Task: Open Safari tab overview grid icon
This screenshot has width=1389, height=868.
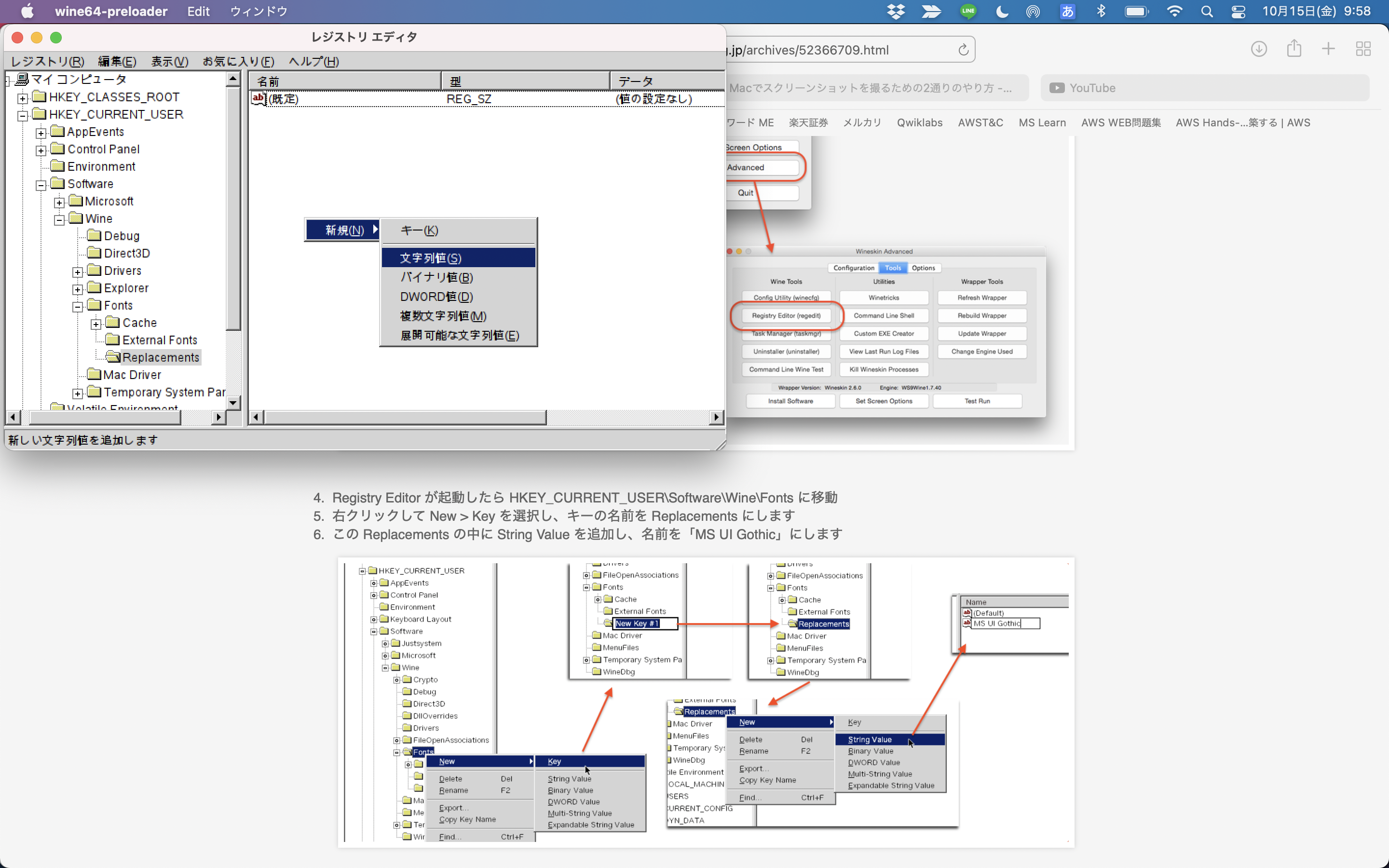Action: point(1363,49)
